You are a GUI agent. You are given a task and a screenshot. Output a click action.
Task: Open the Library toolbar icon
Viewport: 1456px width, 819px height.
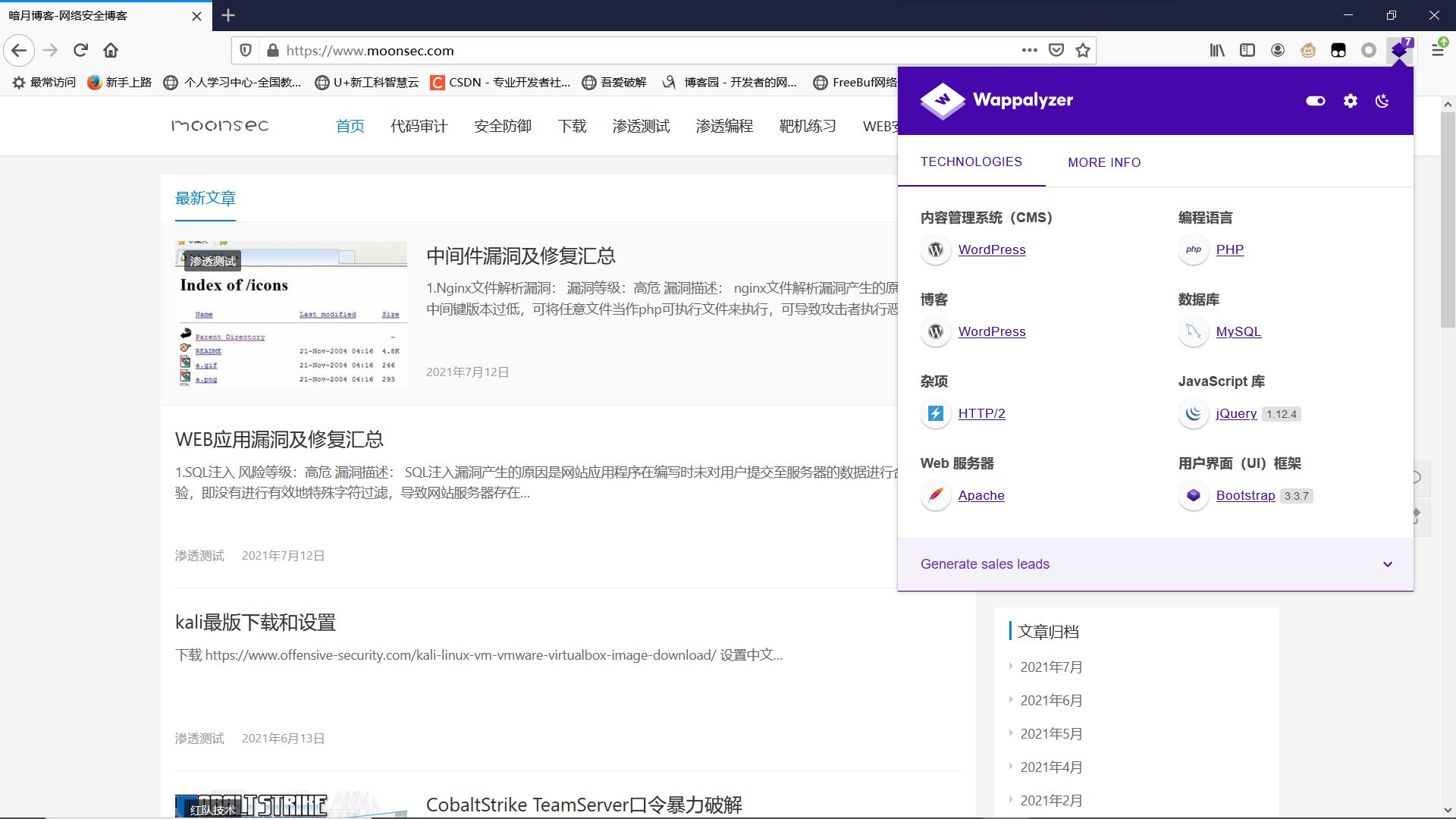tap(1217, 50)
